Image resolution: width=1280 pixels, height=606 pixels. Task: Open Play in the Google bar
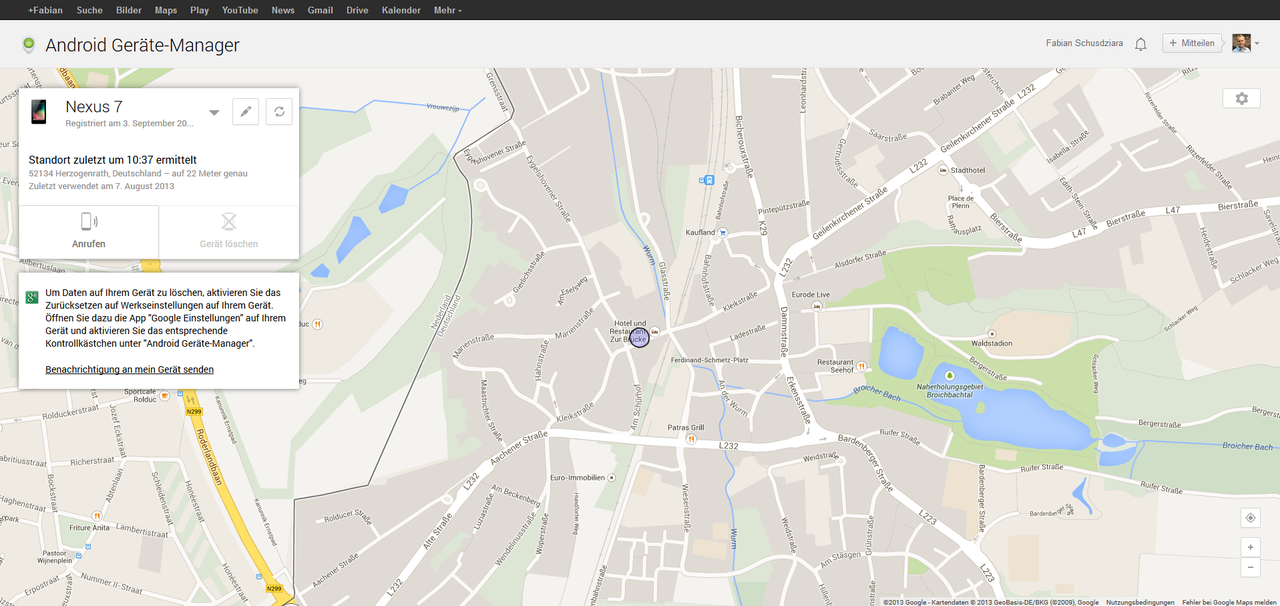(199, 10)
